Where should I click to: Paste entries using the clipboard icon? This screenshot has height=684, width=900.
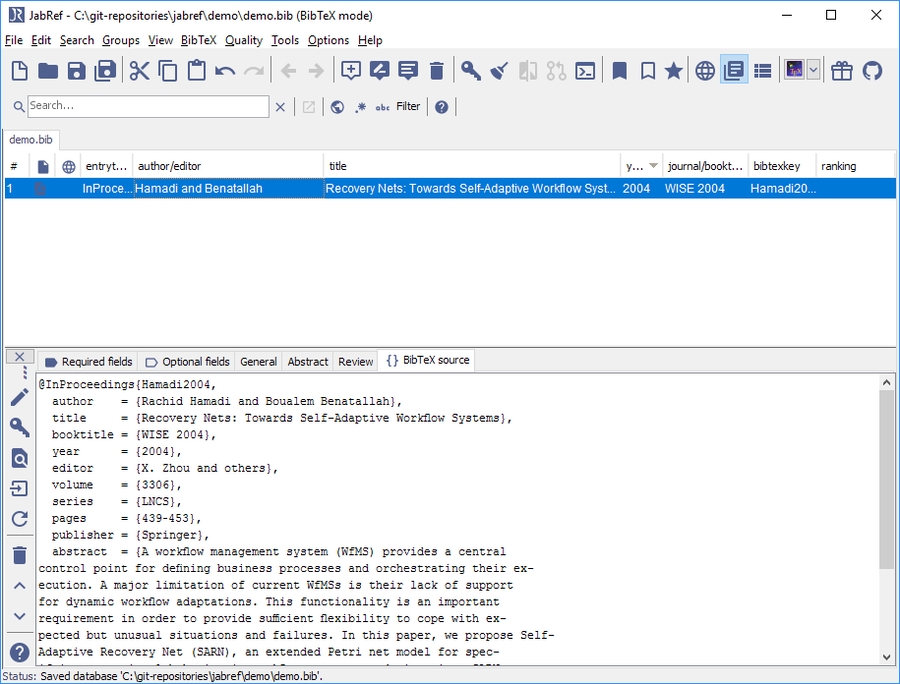pyautogui.click(x=196, y=70)
